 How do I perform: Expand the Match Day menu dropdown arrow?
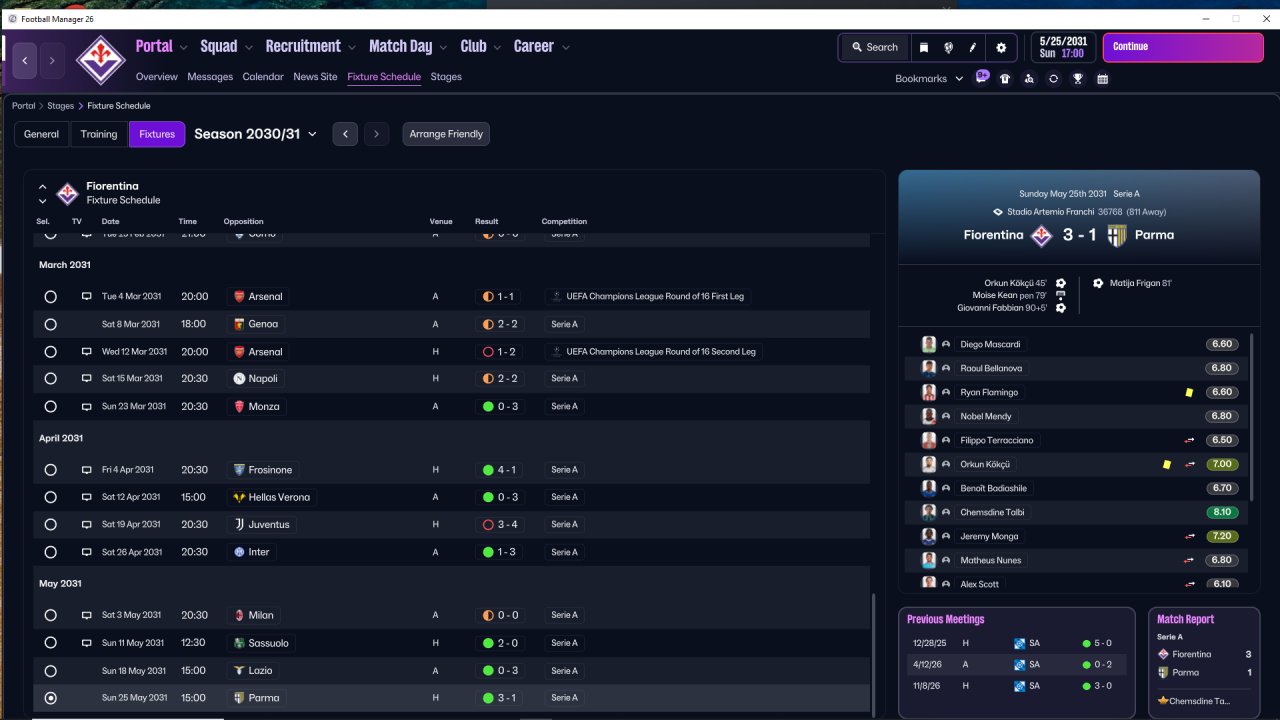point(444,47)
